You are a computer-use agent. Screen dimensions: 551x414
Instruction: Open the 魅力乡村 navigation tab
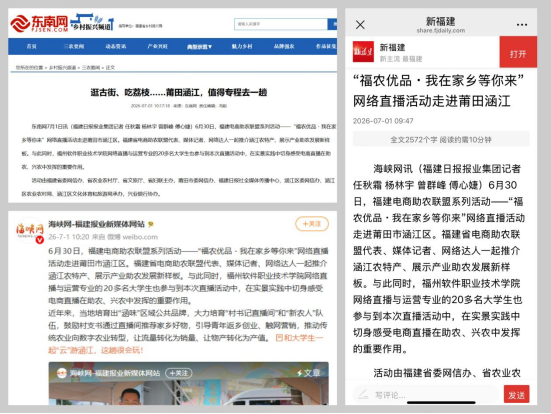[242, 46]
